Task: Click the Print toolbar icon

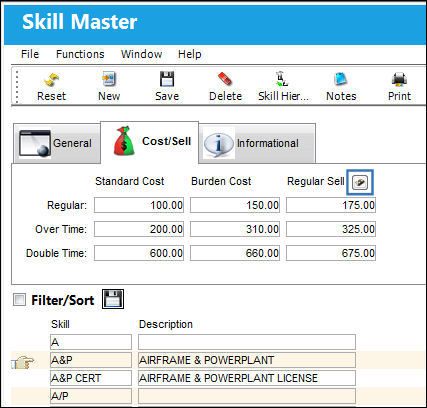Action: pos(399,79)
